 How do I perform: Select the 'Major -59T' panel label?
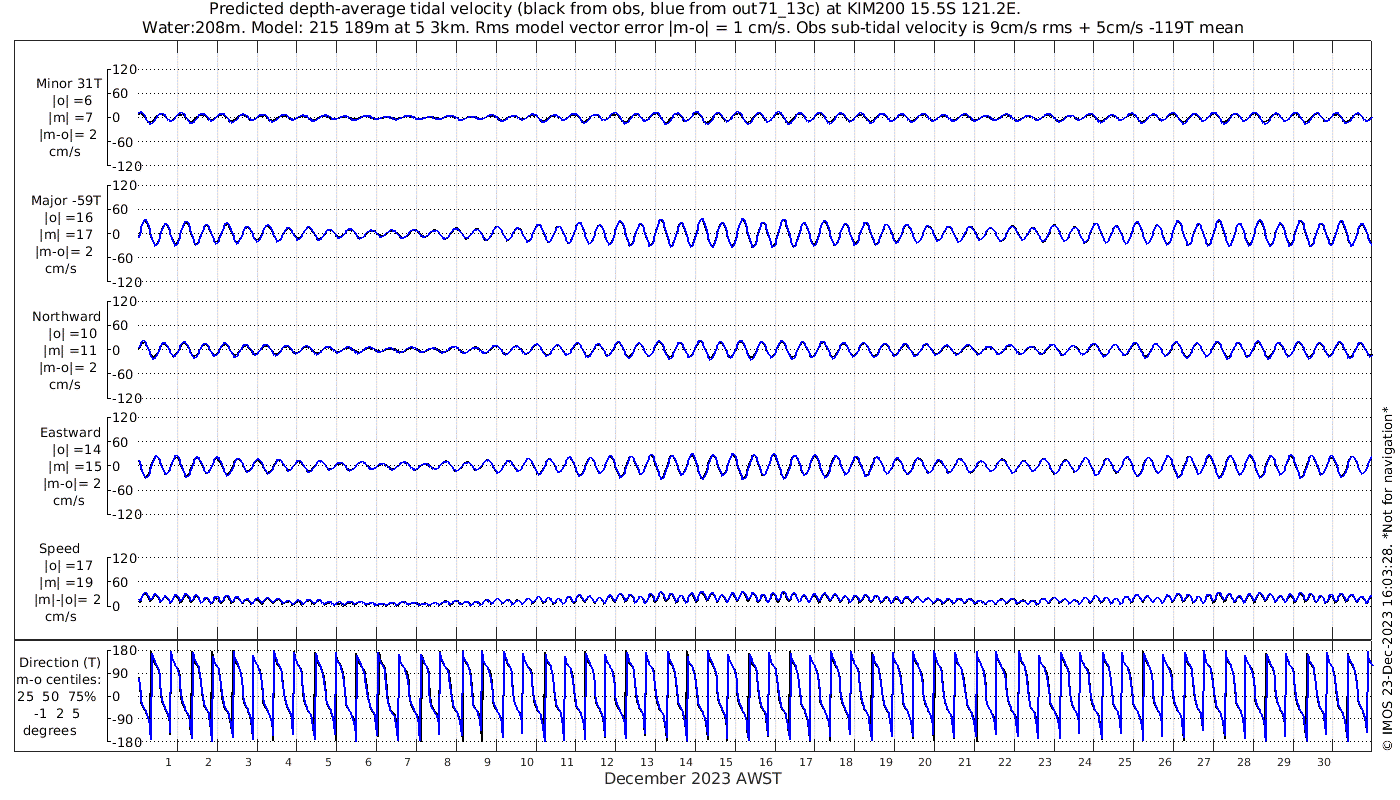click(66, 200)
